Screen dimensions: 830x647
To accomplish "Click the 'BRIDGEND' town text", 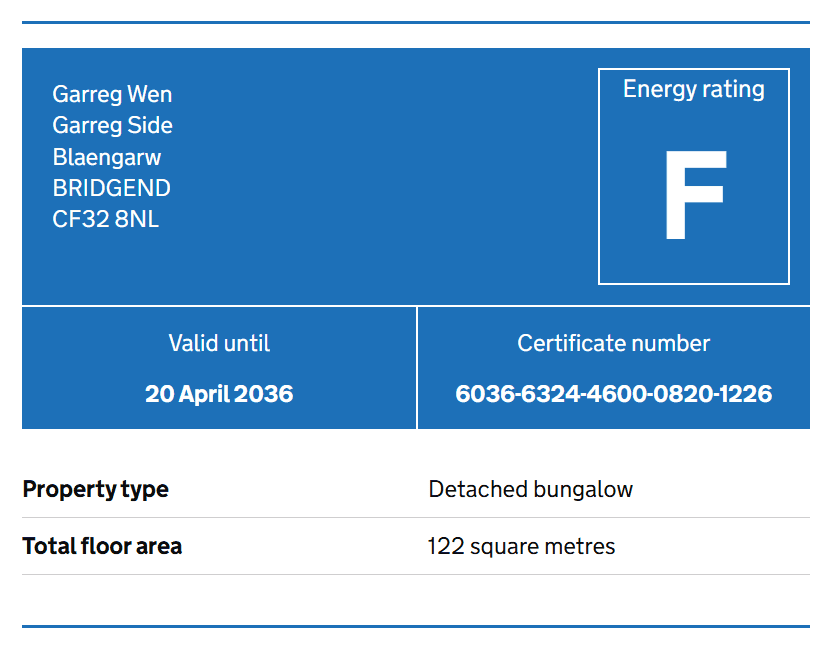I will 112,188.
